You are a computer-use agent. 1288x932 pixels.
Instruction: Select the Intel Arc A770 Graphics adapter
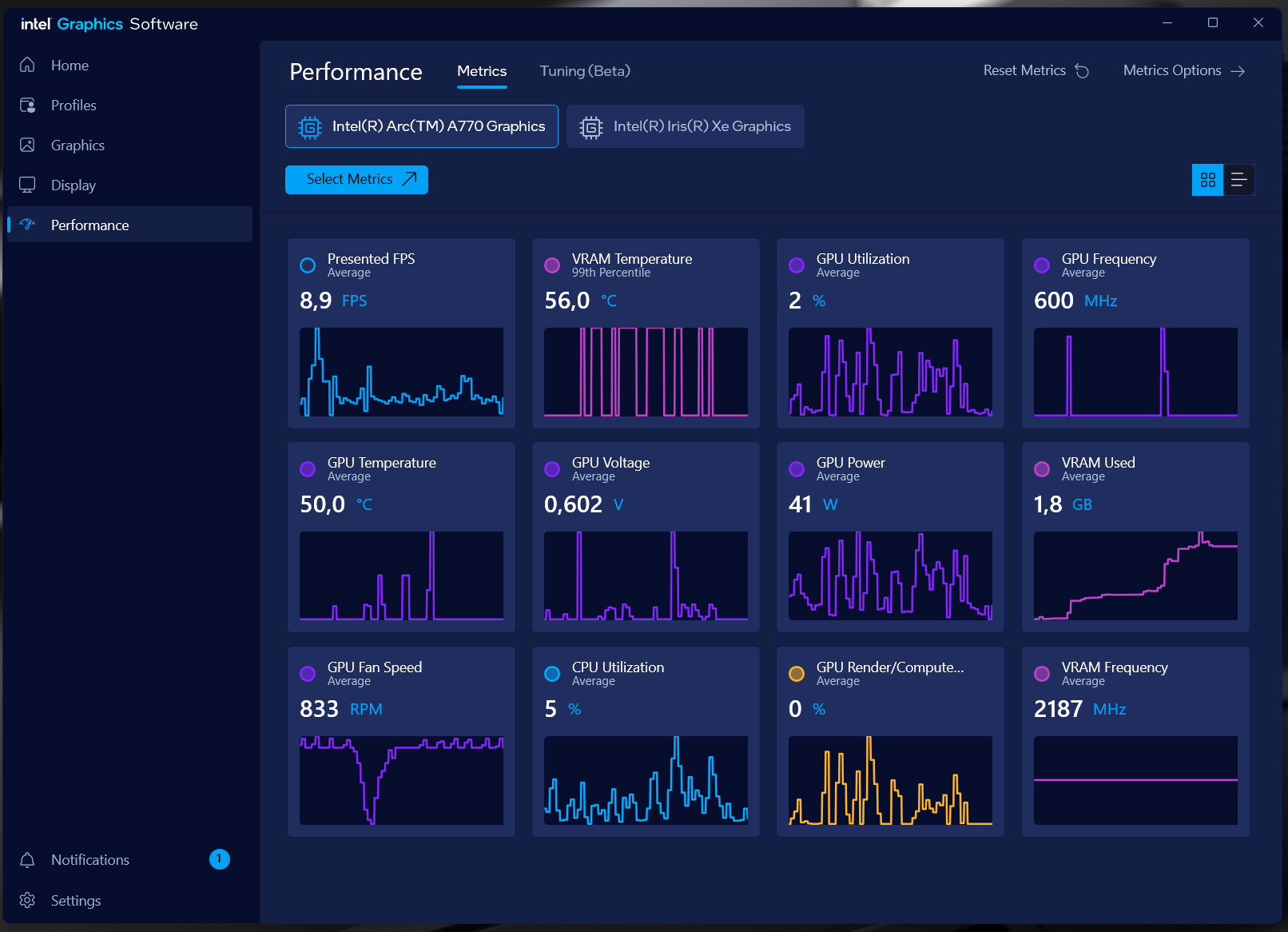[422, 126]
